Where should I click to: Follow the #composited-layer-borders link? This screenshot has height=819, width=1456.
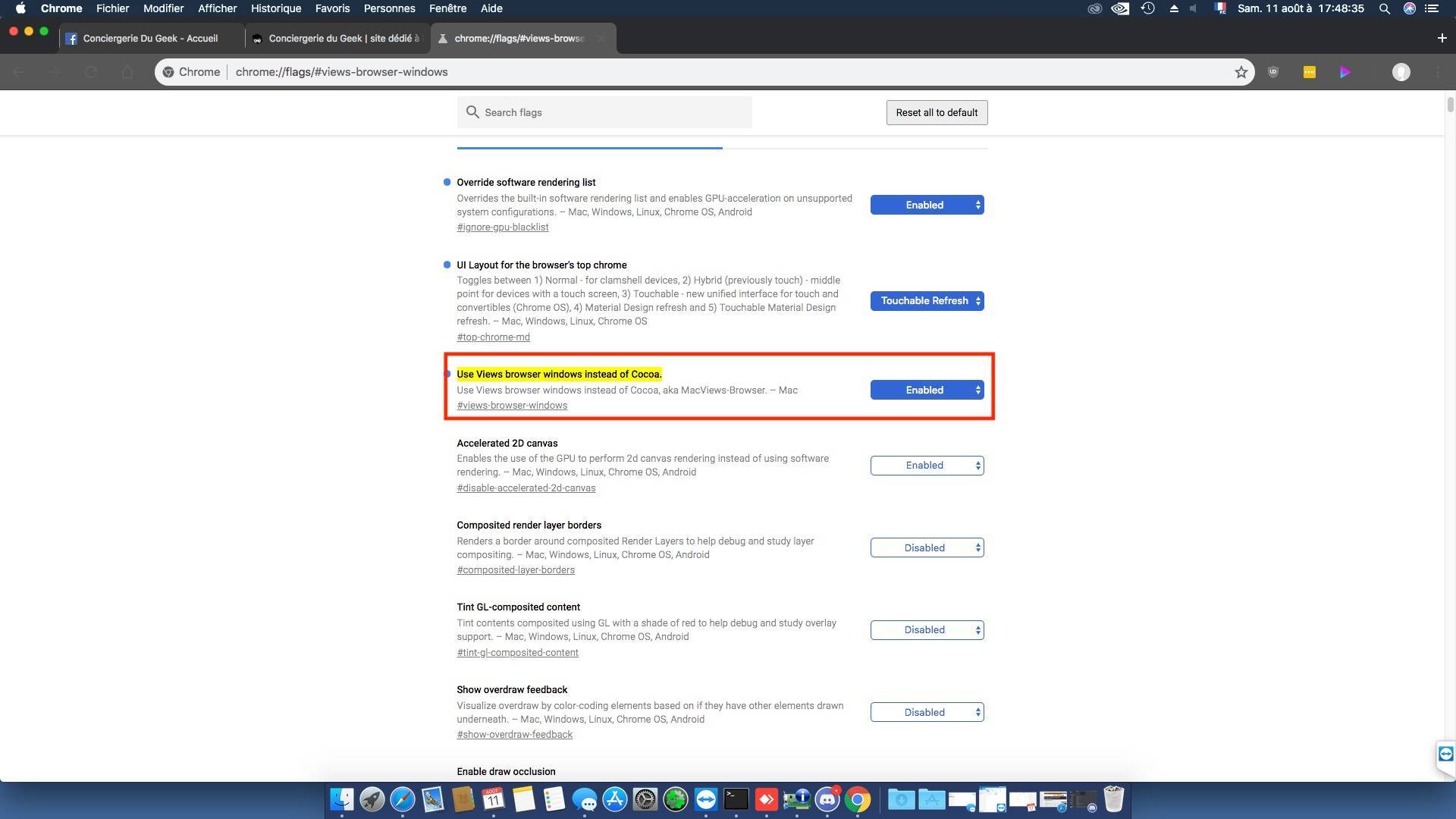click(516, 570)
